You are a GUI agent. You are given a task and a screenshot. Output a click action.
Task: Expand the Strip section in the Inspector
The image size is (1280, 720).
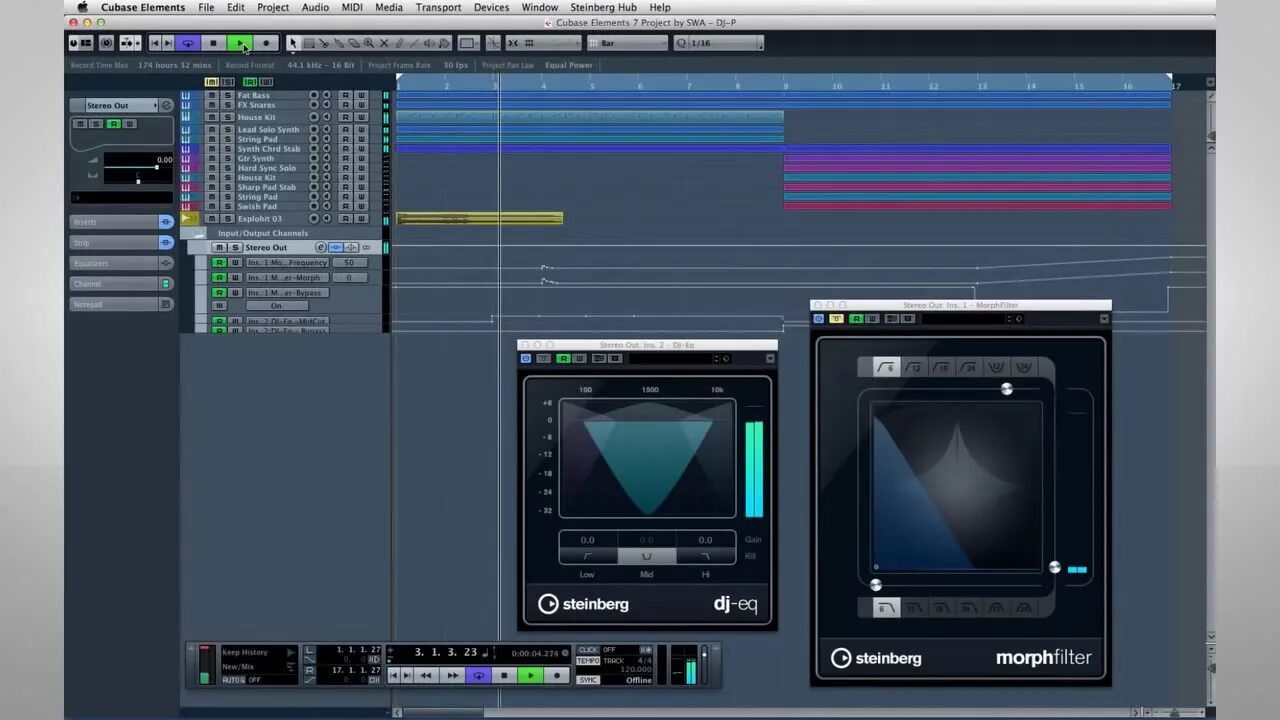click(x=113, y=243)
